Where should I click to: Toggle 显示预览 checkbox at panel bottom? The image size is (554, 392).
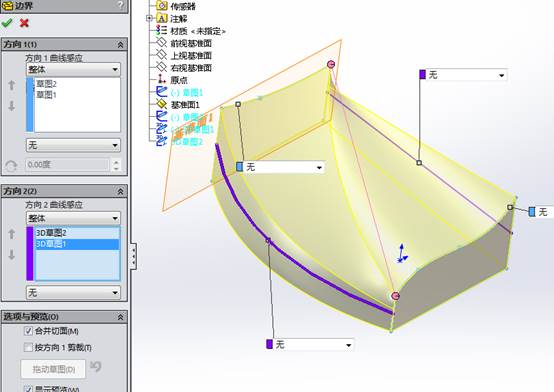[28, 389]
